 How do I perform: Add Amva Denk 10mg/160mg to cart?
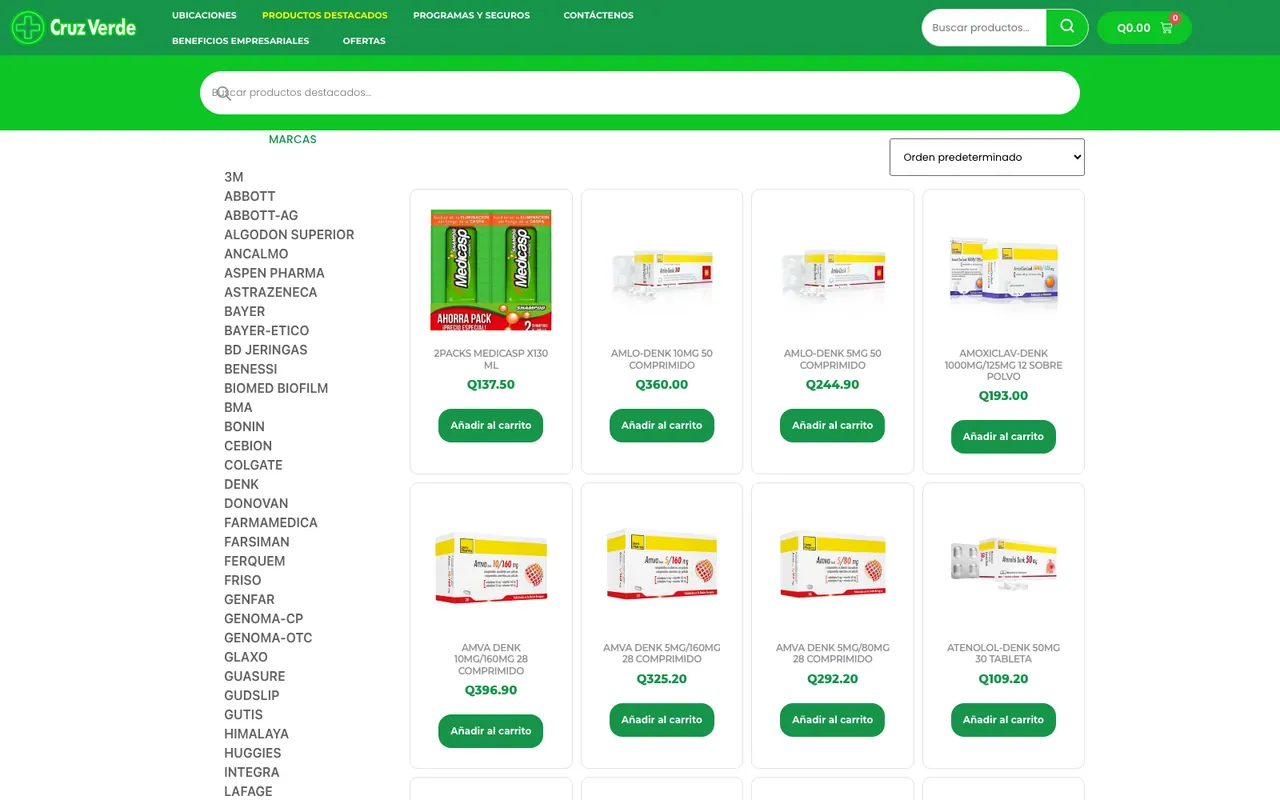pos(491,731)
